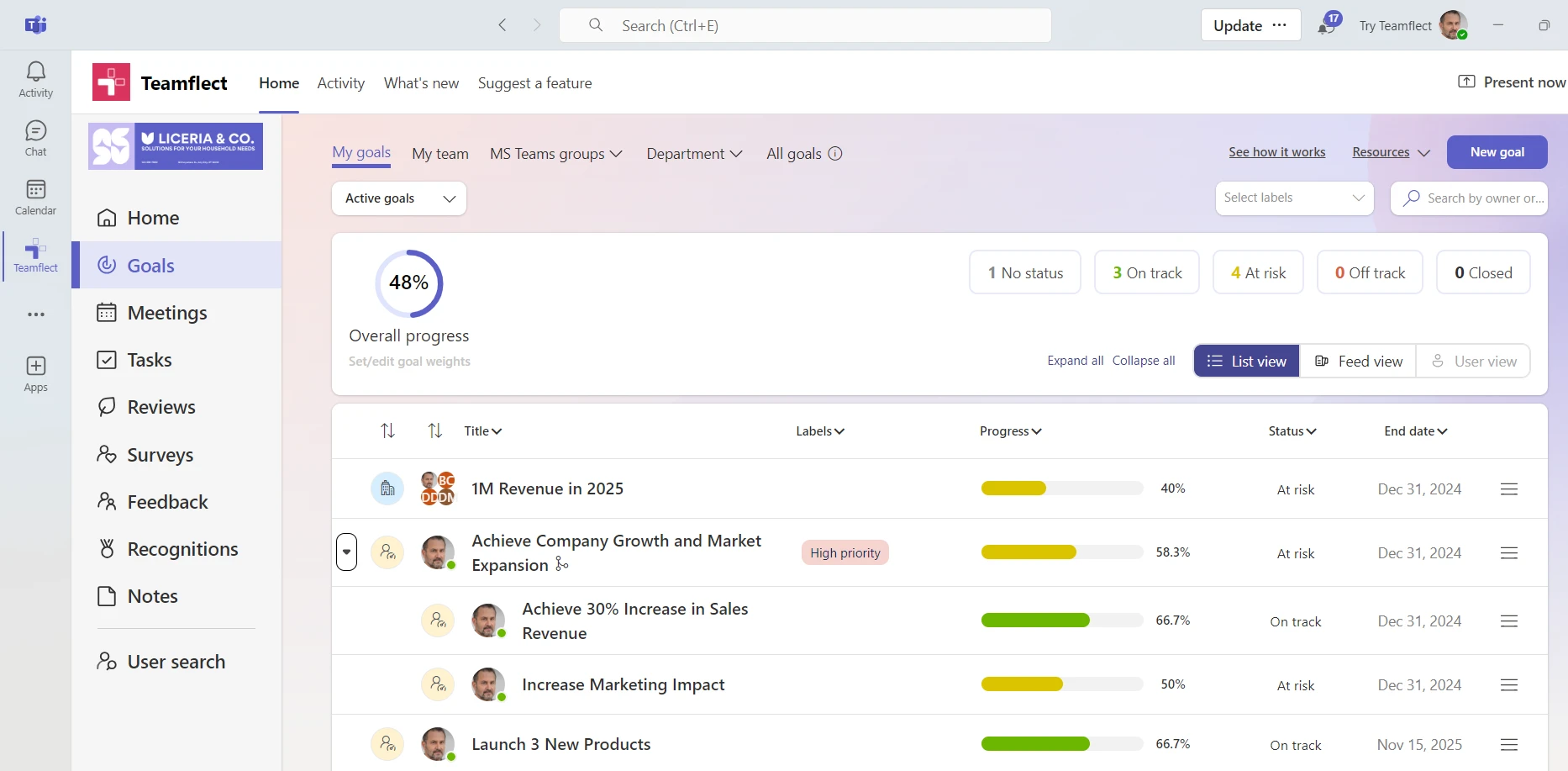
Task: Open the Active goals dropdown
Action: [398, 198]
